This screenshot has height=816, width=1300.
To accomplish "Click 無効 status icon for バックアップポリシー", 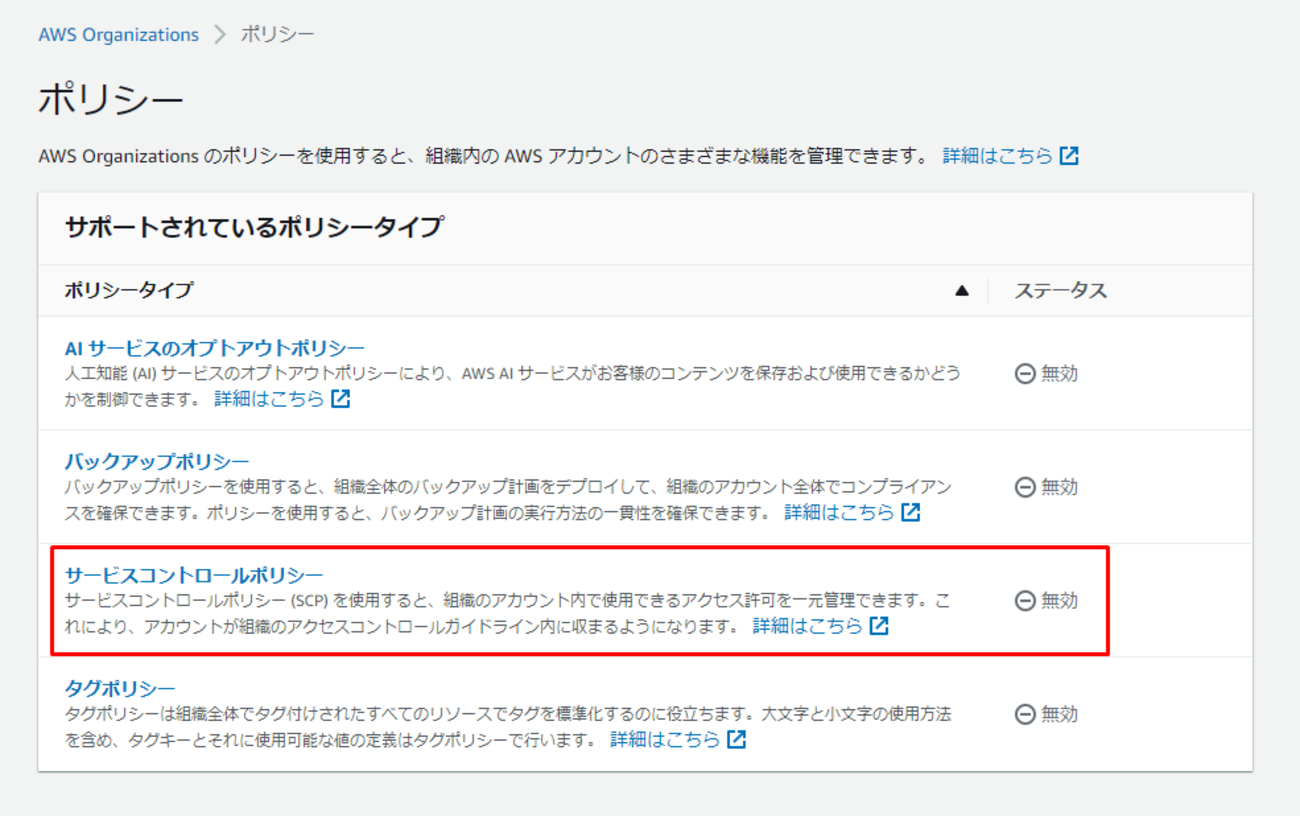I will pyautogui.click(x=1025, y=487).
